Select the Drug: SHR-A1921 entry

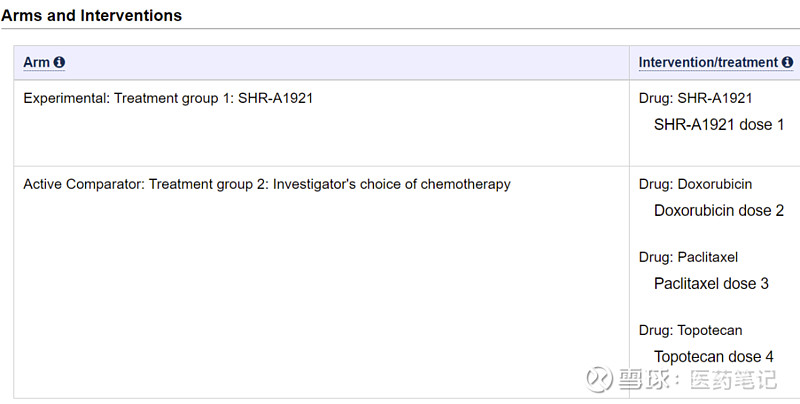click(695, 99)
